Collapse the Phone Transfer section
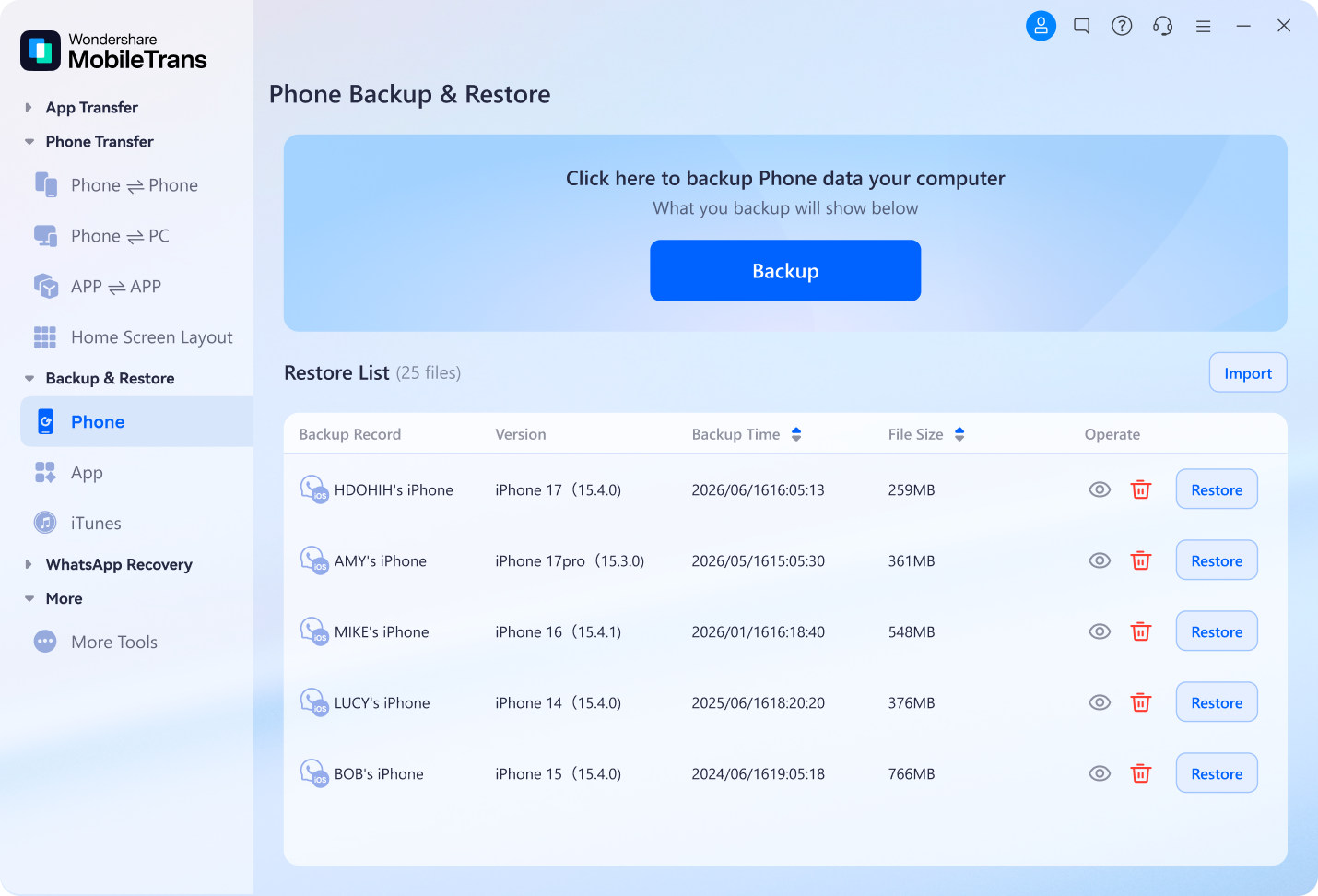Screen dimensions: 1318x896 click(x=29, y=142)
